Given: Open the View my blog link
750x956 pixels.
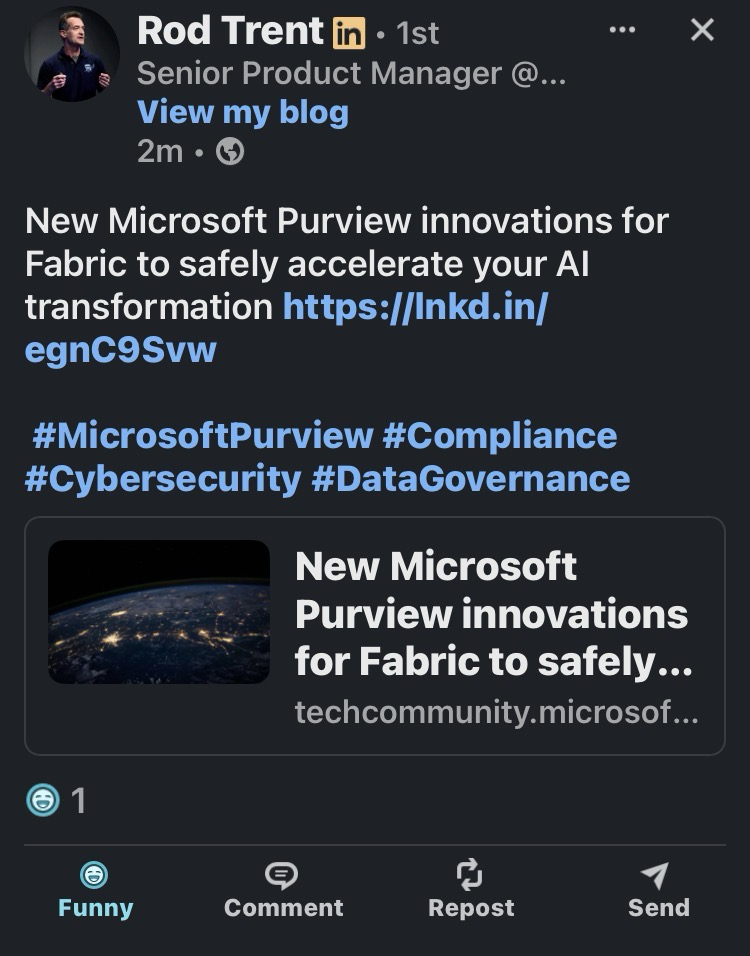Looking at the screenshot, I should (x=242, y=112).
